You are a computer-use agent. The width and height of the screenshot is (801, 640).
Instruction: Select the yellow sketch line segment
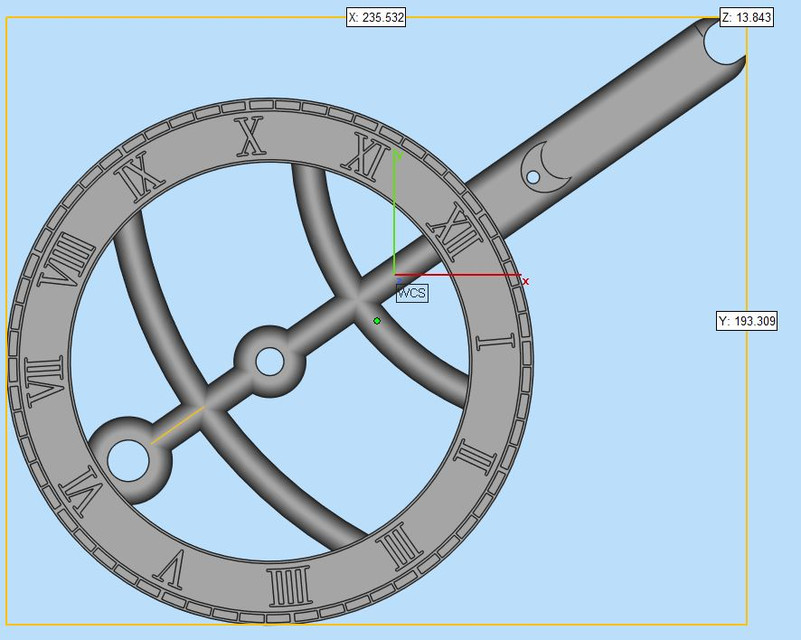click(x=180, y=424)
